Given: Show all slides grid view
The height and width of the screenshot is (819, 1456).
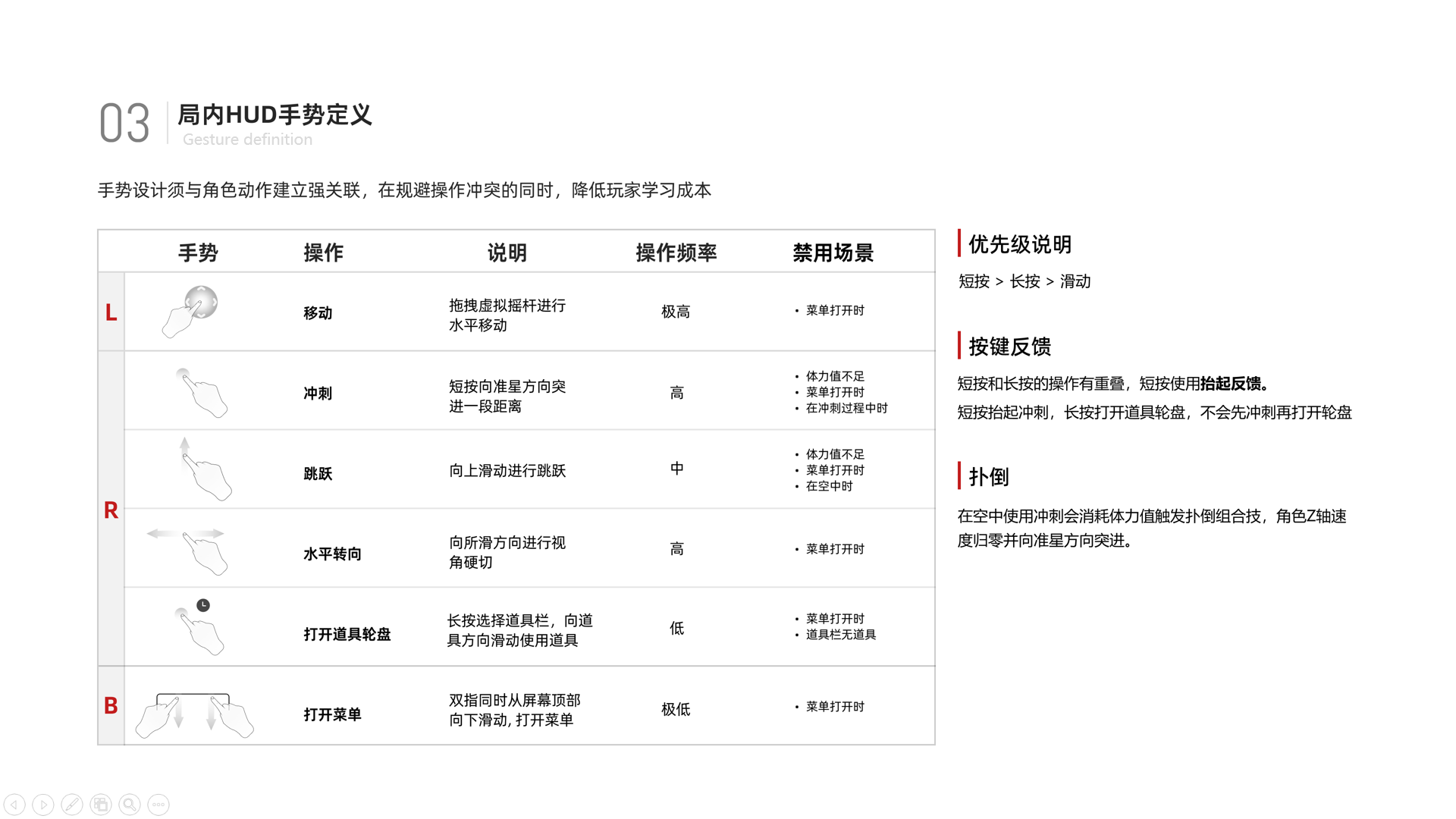Looking at the screenshot, I should (101, 805).
